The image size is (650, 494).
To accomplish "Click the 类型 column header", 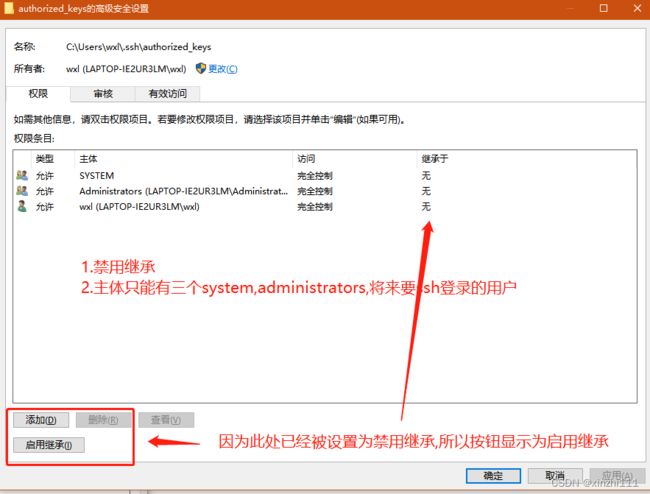I will tap(53, 159).
